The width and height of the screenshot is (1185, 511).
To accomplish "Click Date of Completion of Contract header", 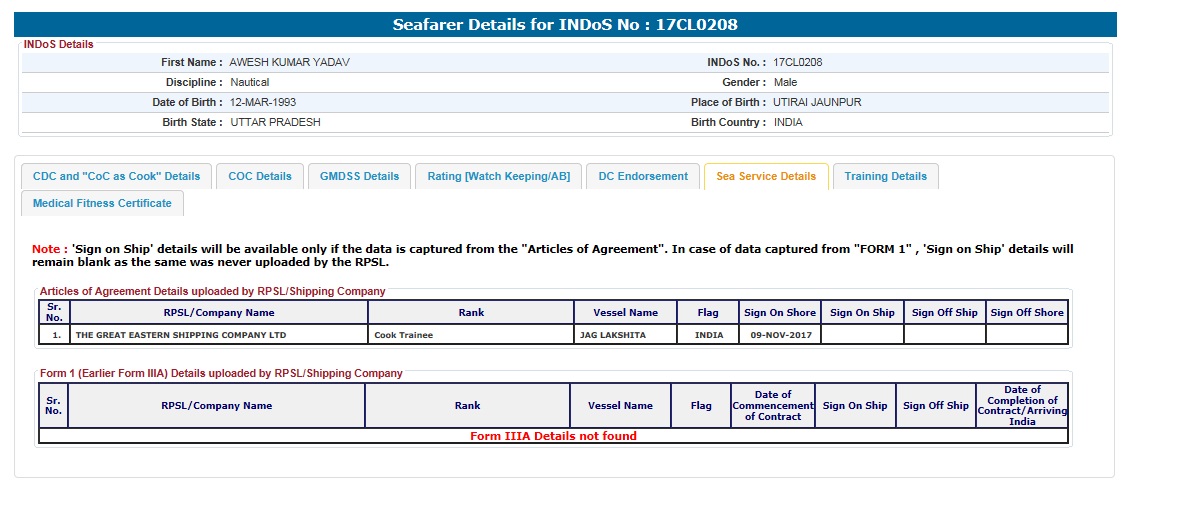I will click(1022, 405).
